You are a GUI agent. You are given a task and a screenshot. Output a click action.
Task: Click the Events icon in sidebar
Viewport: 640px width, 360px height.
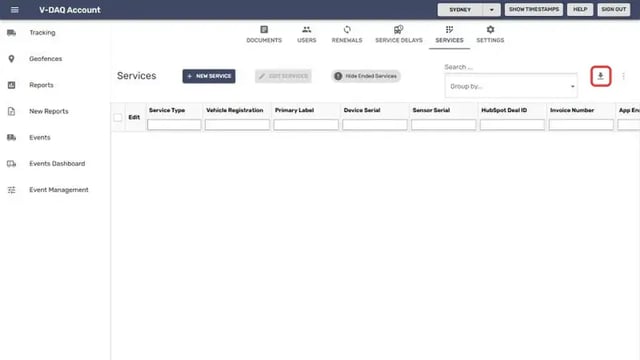(x=11, y=137)
